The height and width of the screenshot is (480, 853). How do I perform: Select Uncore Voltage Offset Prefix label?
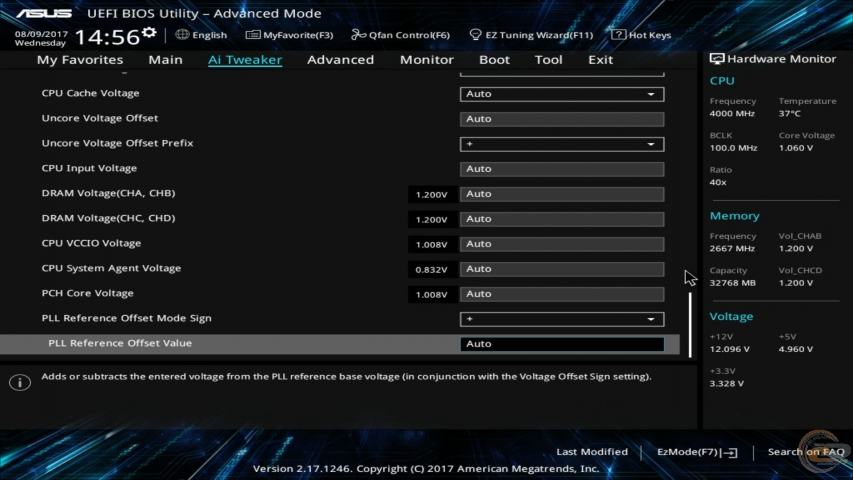pos(118,143)
